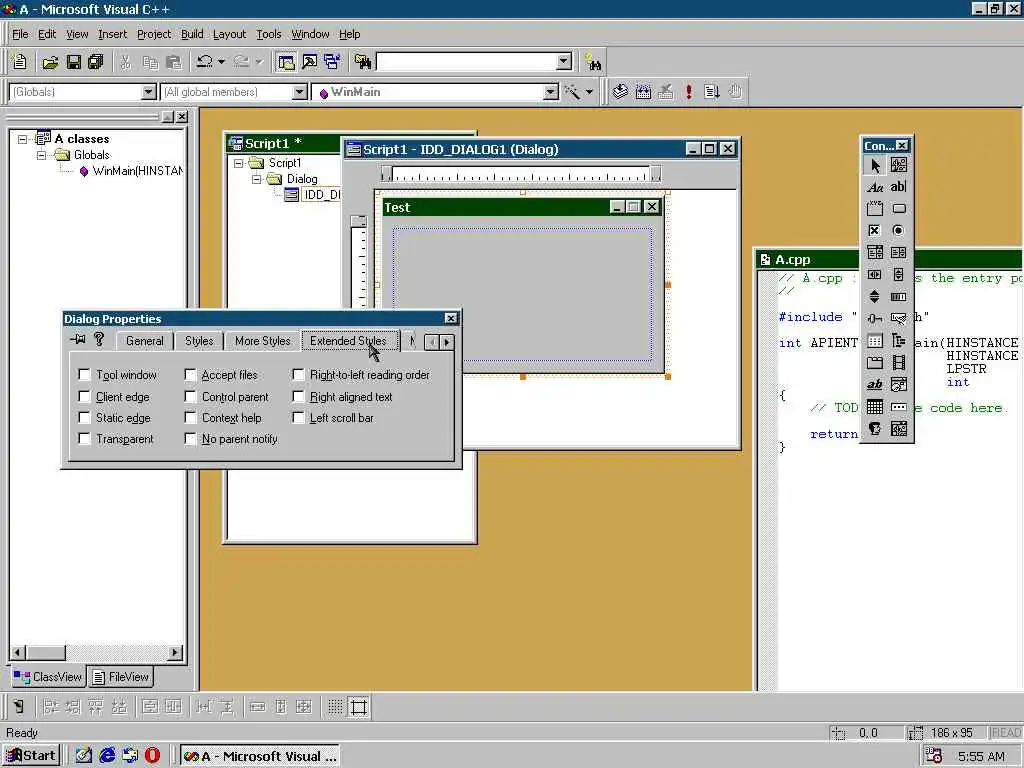Open the Undo history dropdown arrow
This screenshot has width=1024, height=768.
pyautogui.click(x=221, y=62)
